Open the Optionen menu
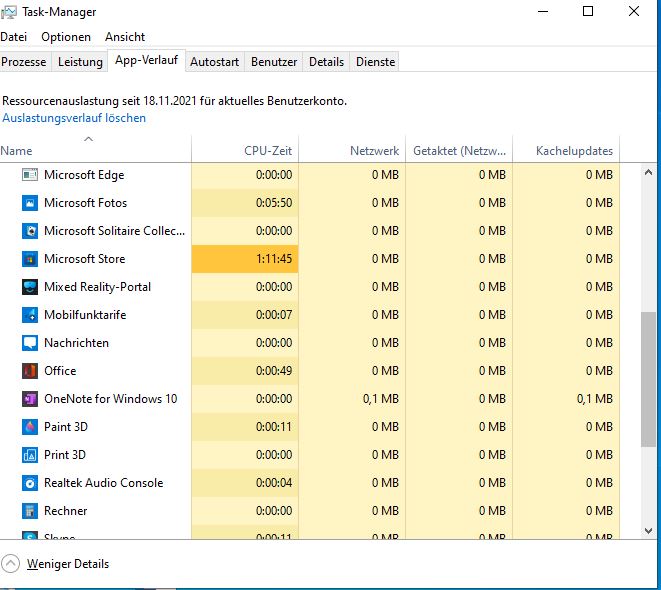 pos(66,37)
